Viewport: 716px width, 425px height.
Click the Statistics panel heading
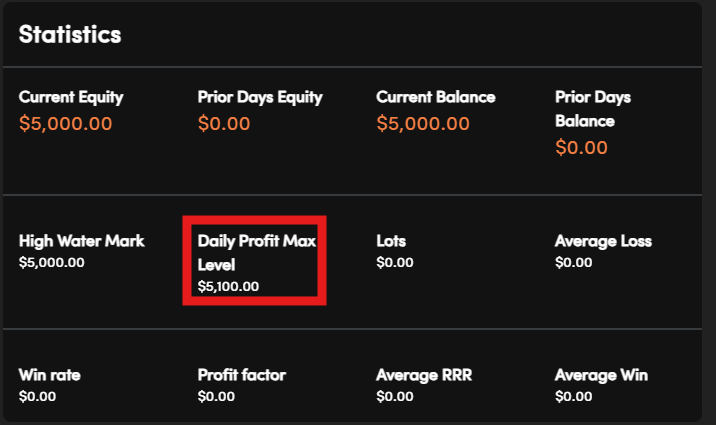pyautogui.click(x=70, y=34)
